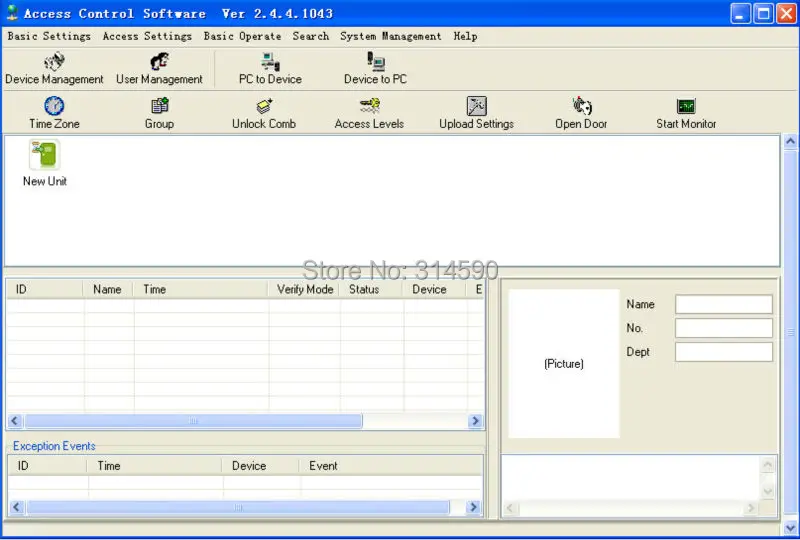Click main window scroll down arrow
Image resolution: width=800 pixels, height=540 pixels.
click(x=790, y=528)
